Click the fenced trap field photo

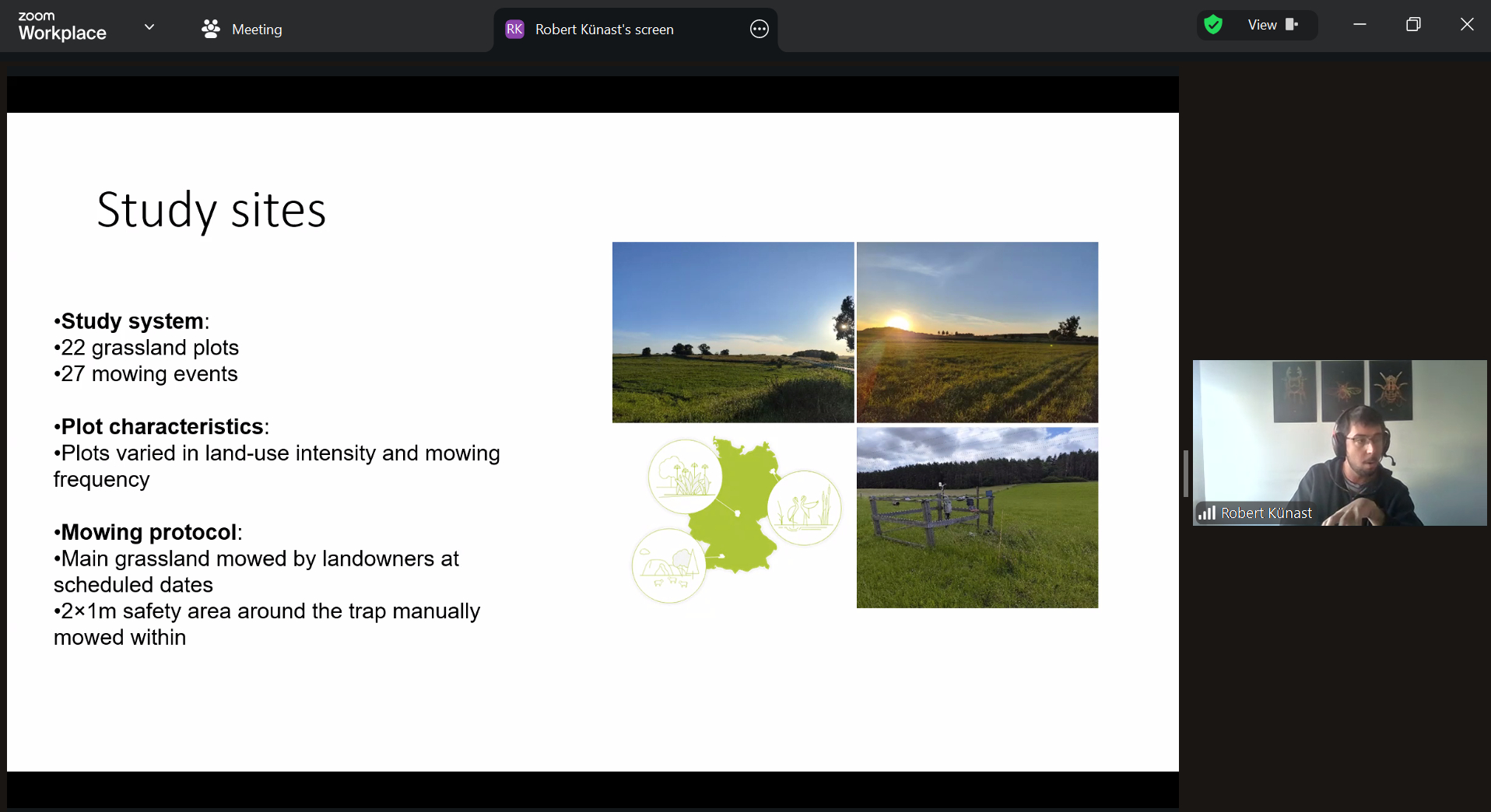coord(977,517)
